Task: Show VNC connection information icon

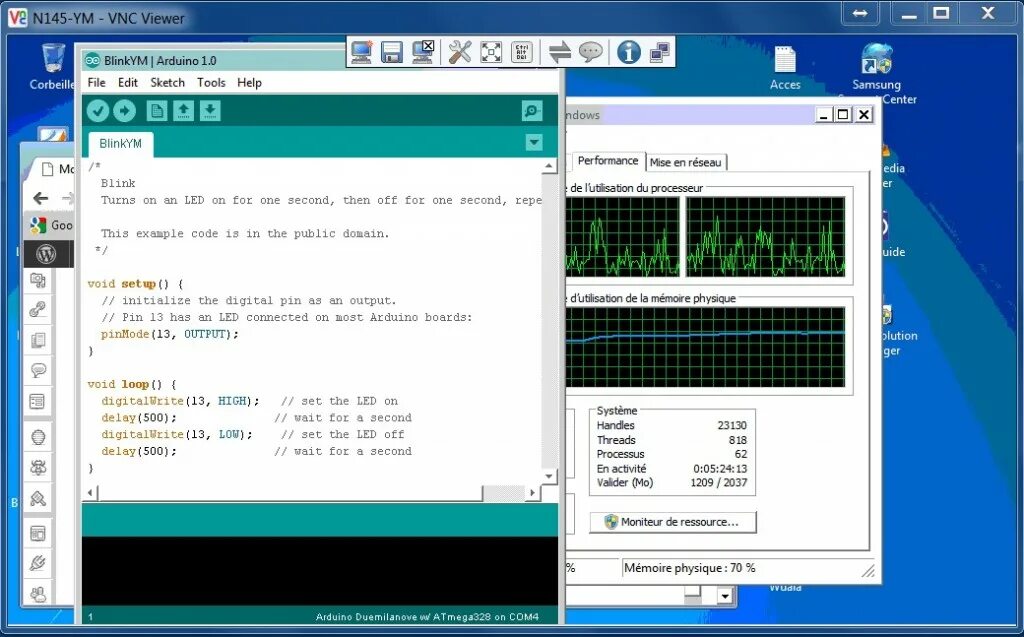Action: click(x=628, y=52)
